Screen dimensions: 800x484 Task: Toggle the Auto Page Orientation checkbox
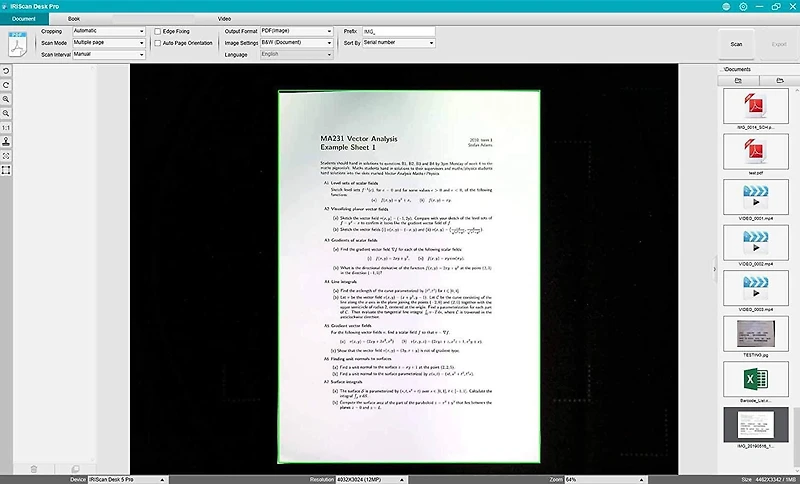pyautogui.click(x=158, y=43)
